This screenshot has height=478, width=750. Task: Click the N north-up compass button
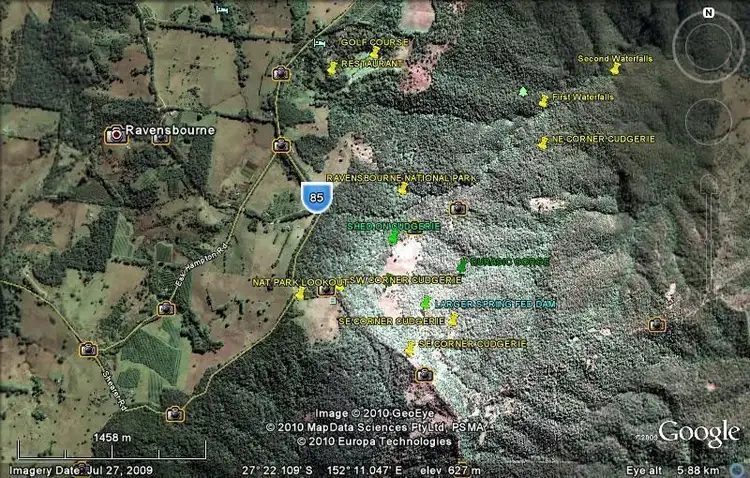click(708, 13)
